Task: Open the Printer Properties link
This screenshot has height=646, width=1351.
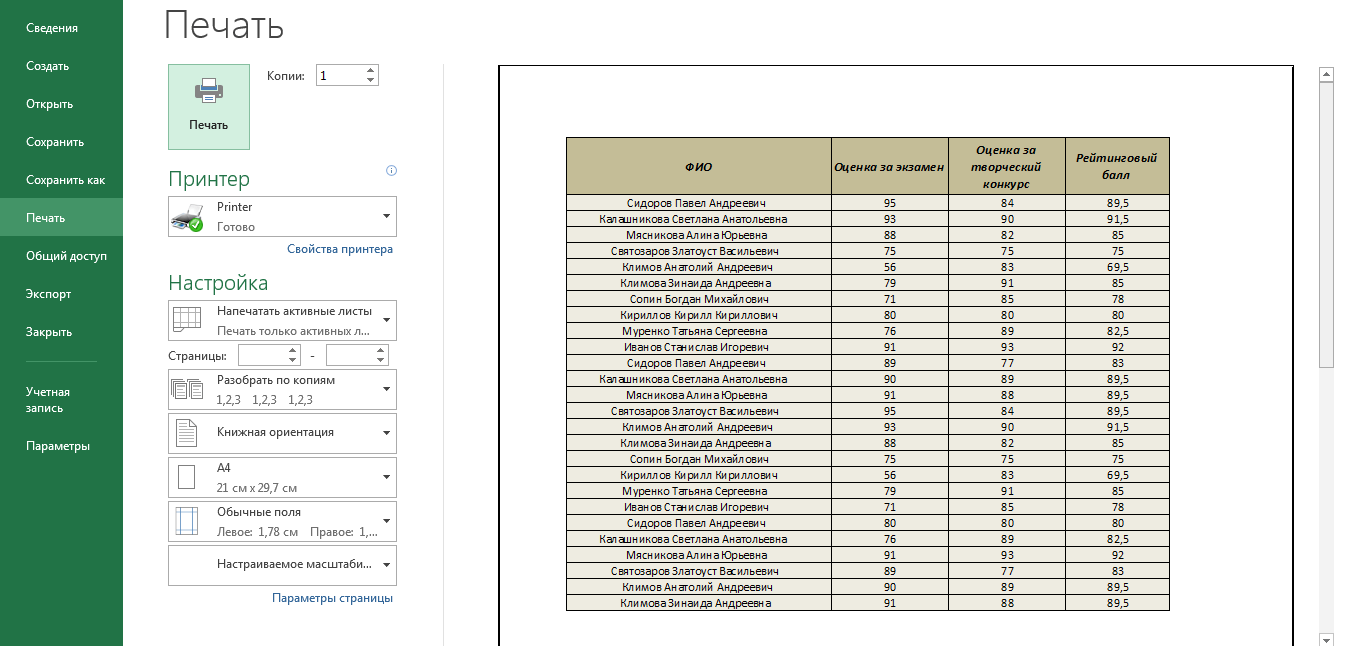Action: (x=340, y=249)
